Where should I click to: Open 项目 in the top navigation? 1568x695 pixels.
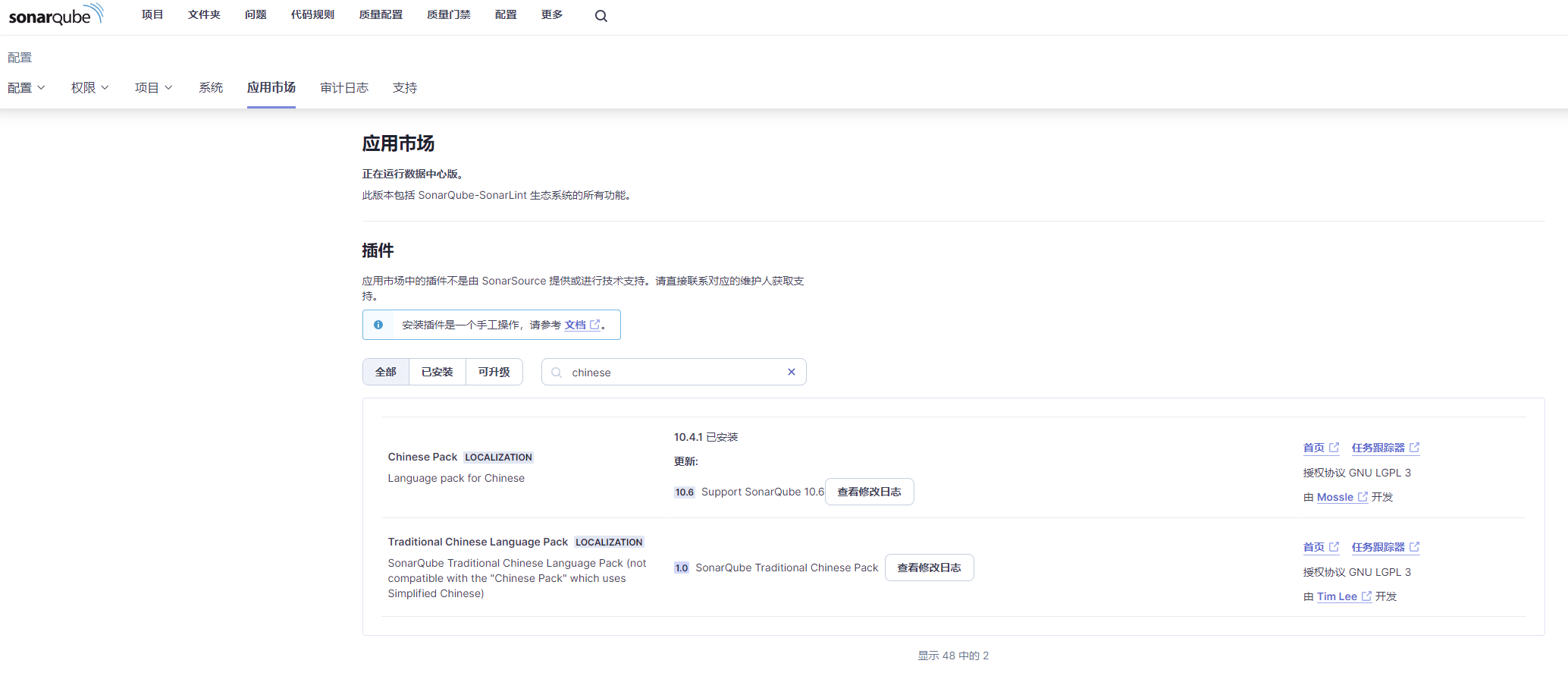pos(152,14)
